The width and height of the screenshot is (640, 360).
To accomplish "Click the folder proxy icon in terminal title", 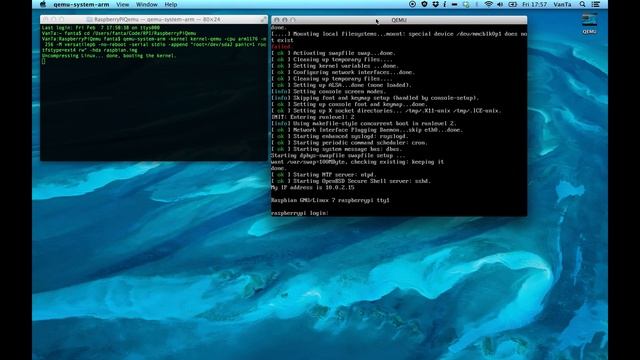I will (x=89, y=19).
